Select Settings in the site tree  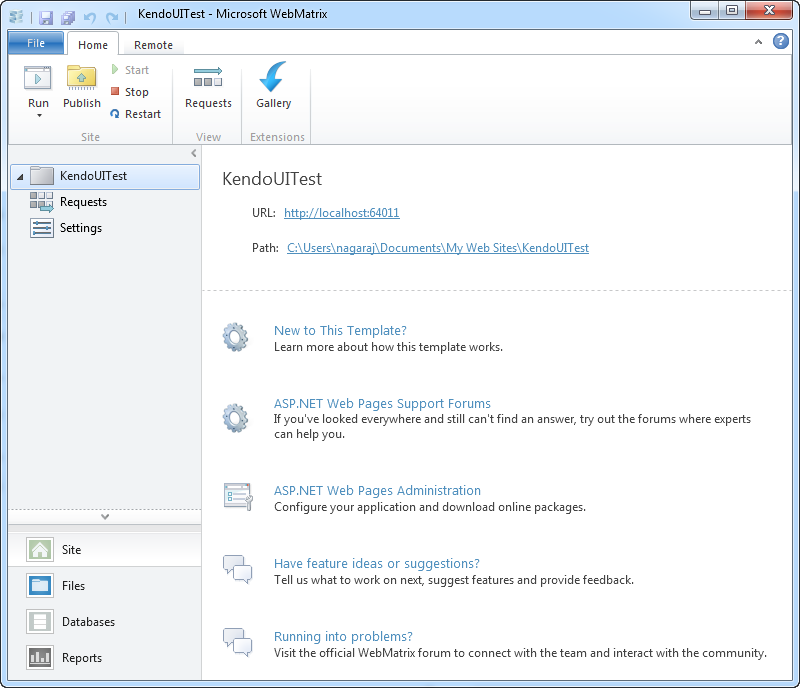[80, 228]
